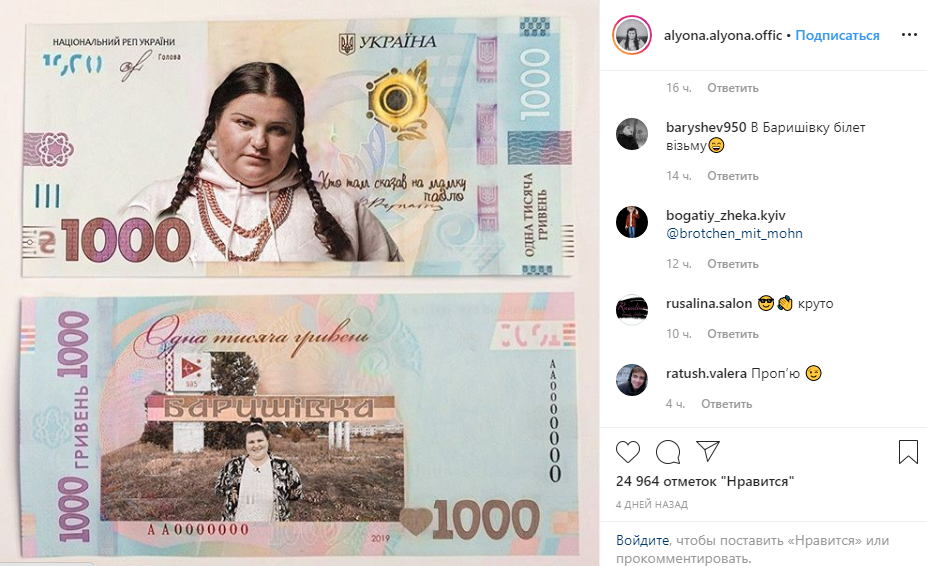The height and width of the screenshot is (566, 927).
Task: Share the post via paper plane icon
Action: (x=708, y=451)
